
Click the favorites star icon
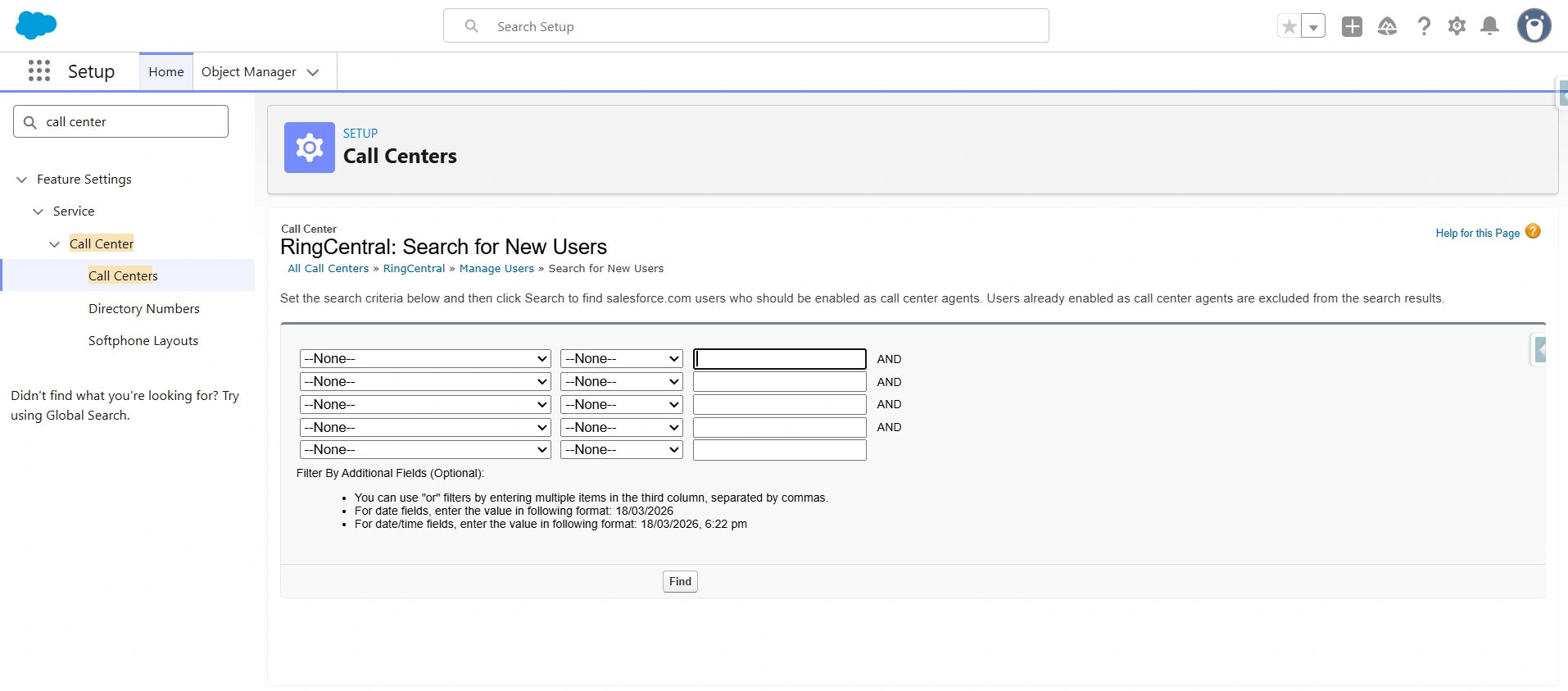pyautogui.click(x=1289, y=27)
